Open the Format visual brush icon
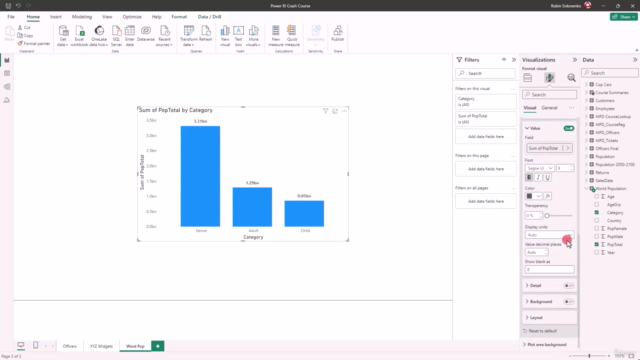The image size is (640, 360). (549, 78)
